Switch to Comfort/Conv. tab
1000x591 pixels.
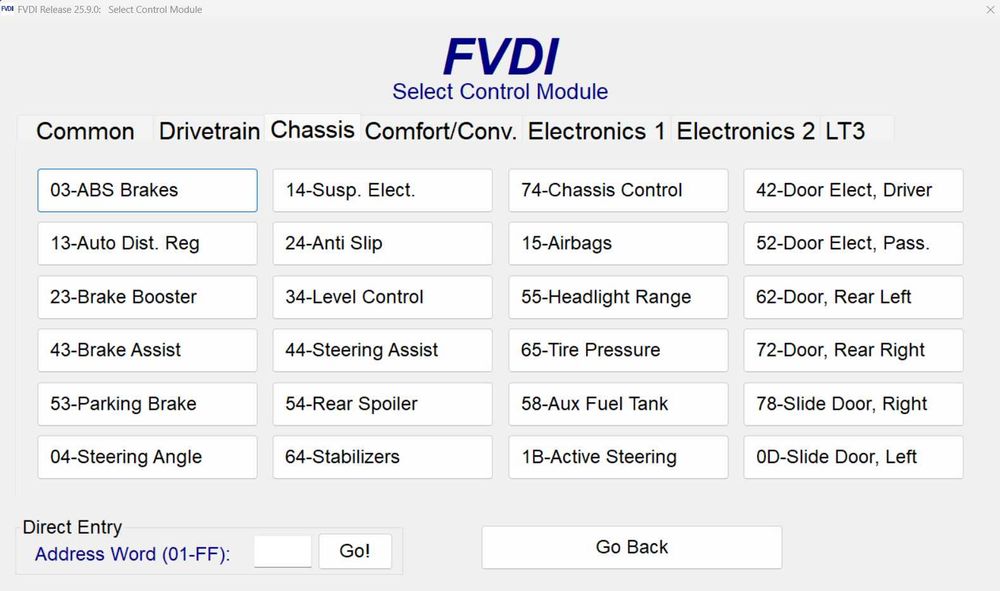[x=441, y=131]
